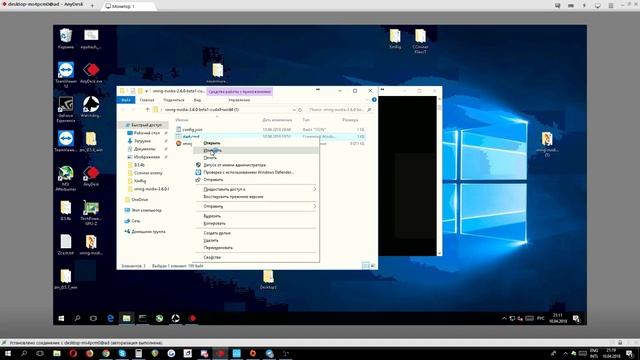Click the command prompt window scrollbar
Viewport: 640px width, 360px height.
(439, 176)
